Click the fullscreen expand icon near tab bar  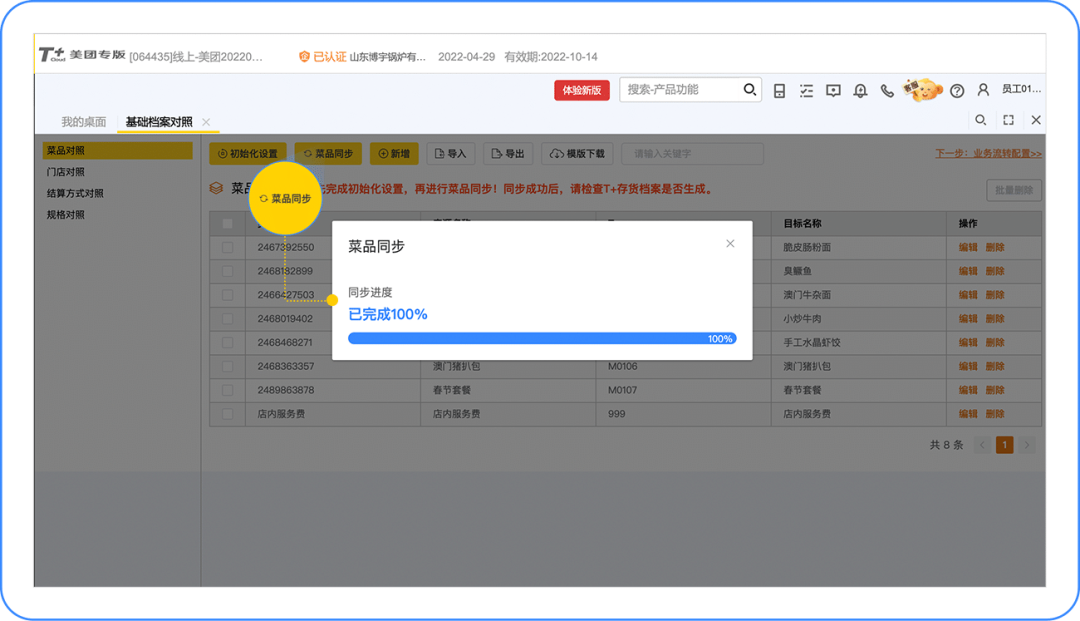click(1007, 119)
